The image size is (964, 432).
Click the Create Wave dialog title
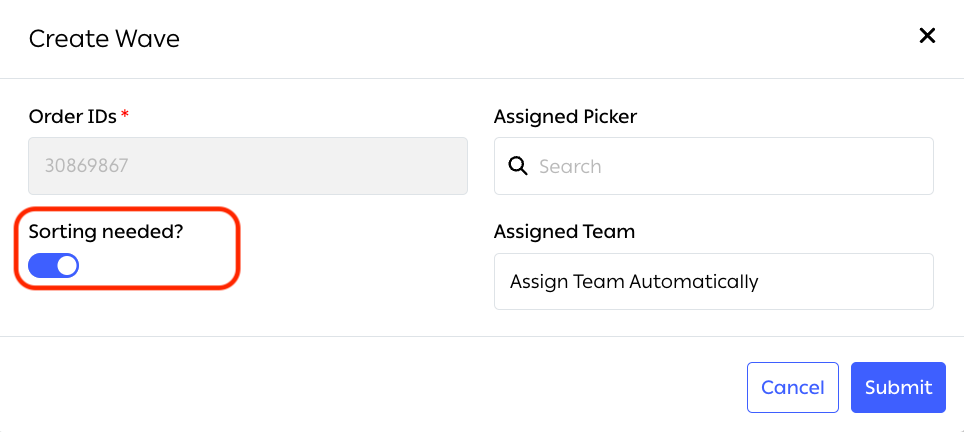point(104,39)
